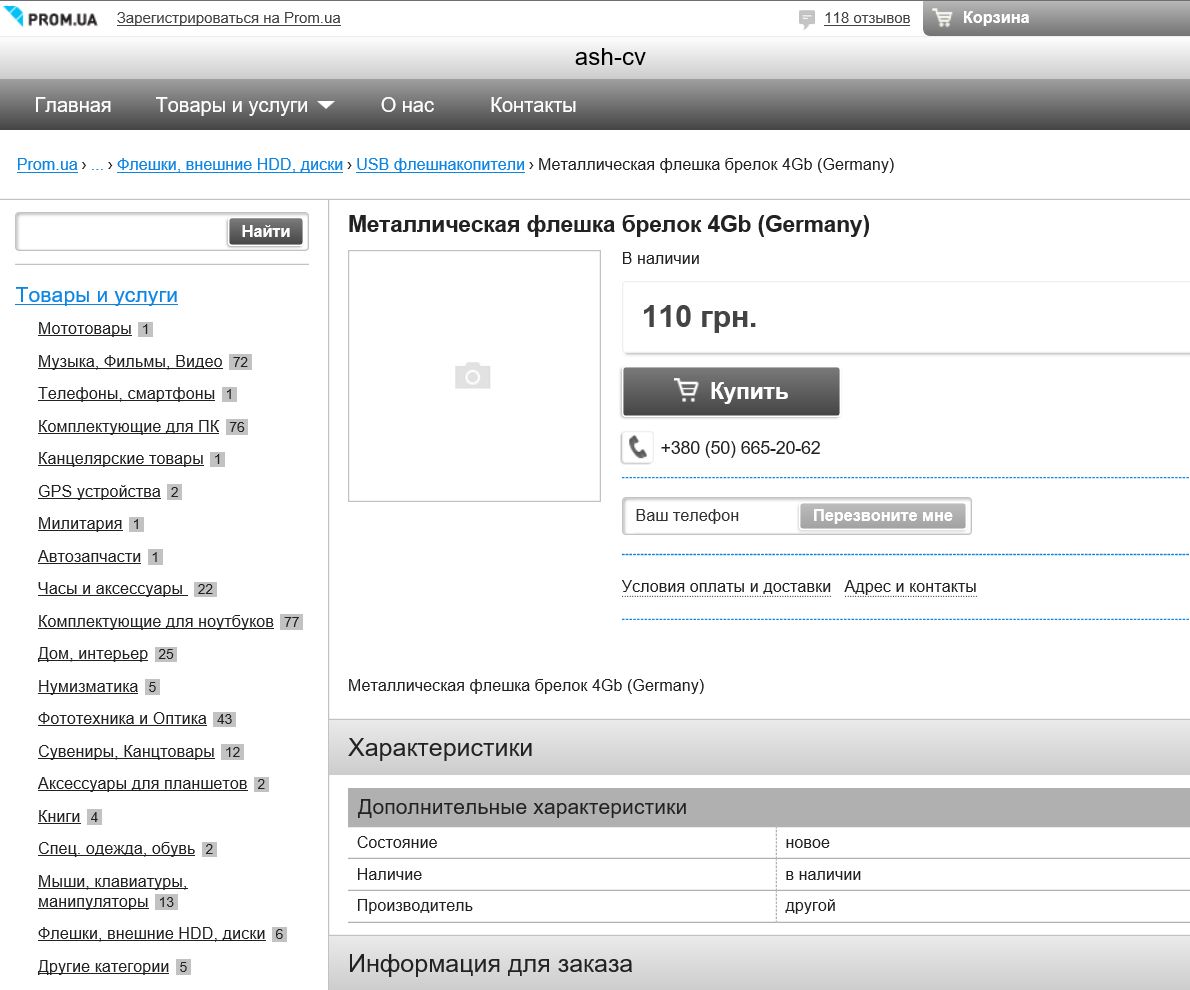This screenshot has width=1190, height=990.
Task: Go to the О нас page
Action: point(407,105)
